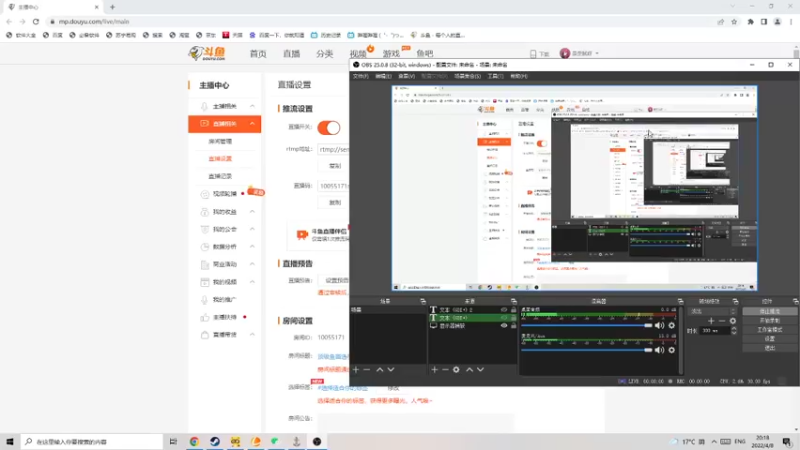Viewport: 800px width, 450px height.
Task: Bookmark this page with star icon
Action: [734, 21]
